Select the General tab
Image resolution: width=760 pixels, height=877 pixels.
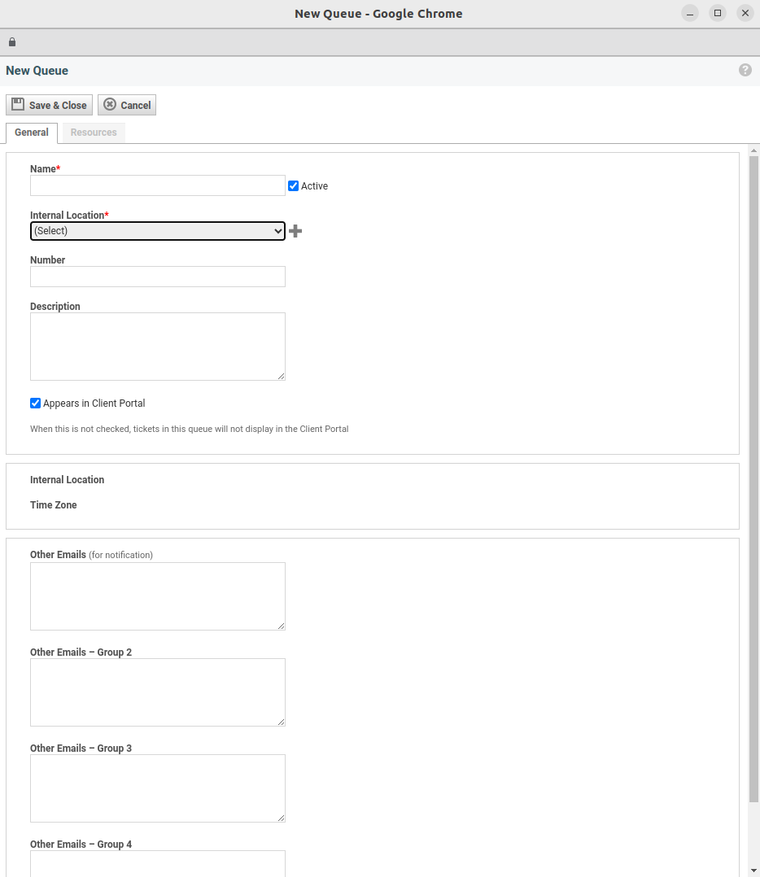point(31,132)
